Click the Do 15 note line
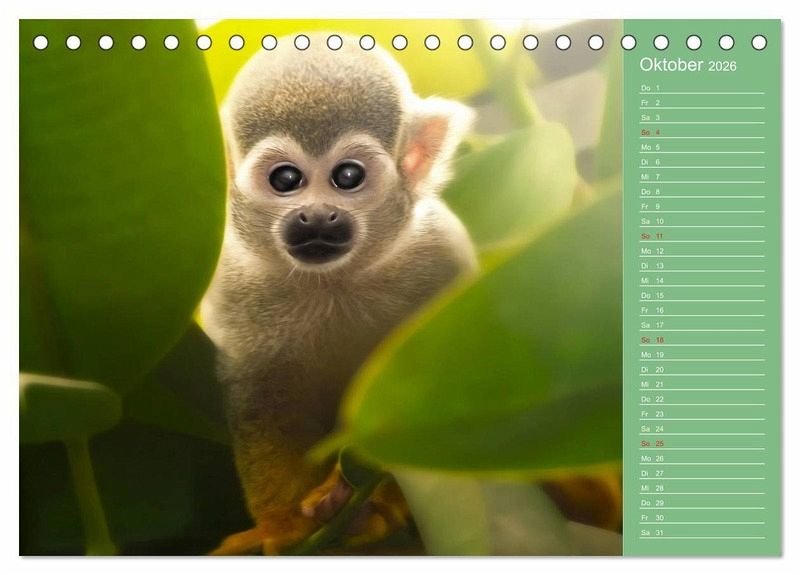 [x=701, y=295]
